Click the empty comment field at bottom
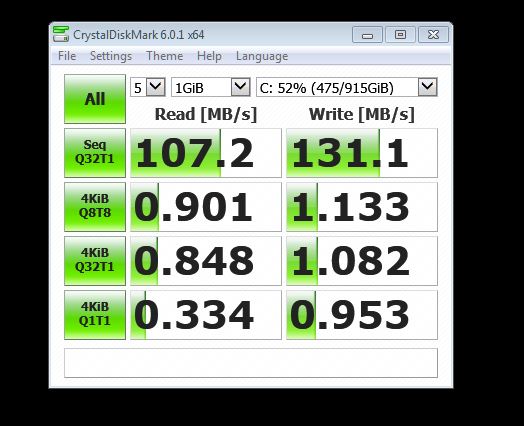Viewport: 524px width, 426px height. click(x=251, y=363)
